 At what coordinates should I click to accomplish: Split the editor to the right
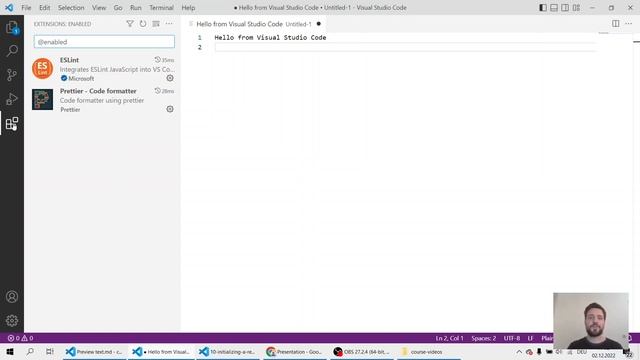pos(616,24)
